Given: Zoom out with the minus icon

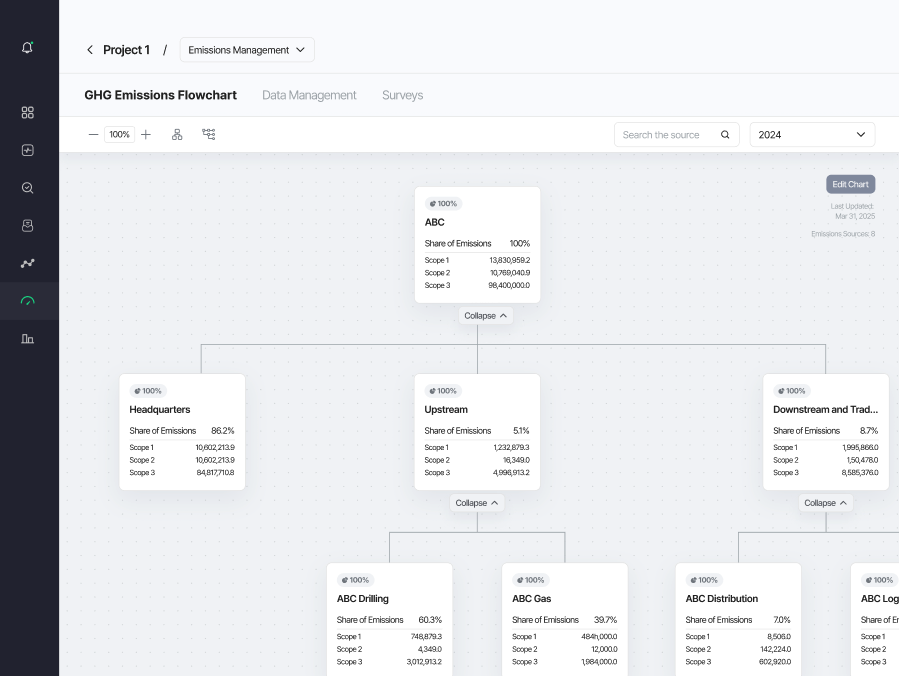Looking at the screenshot, I should (93, 135).
